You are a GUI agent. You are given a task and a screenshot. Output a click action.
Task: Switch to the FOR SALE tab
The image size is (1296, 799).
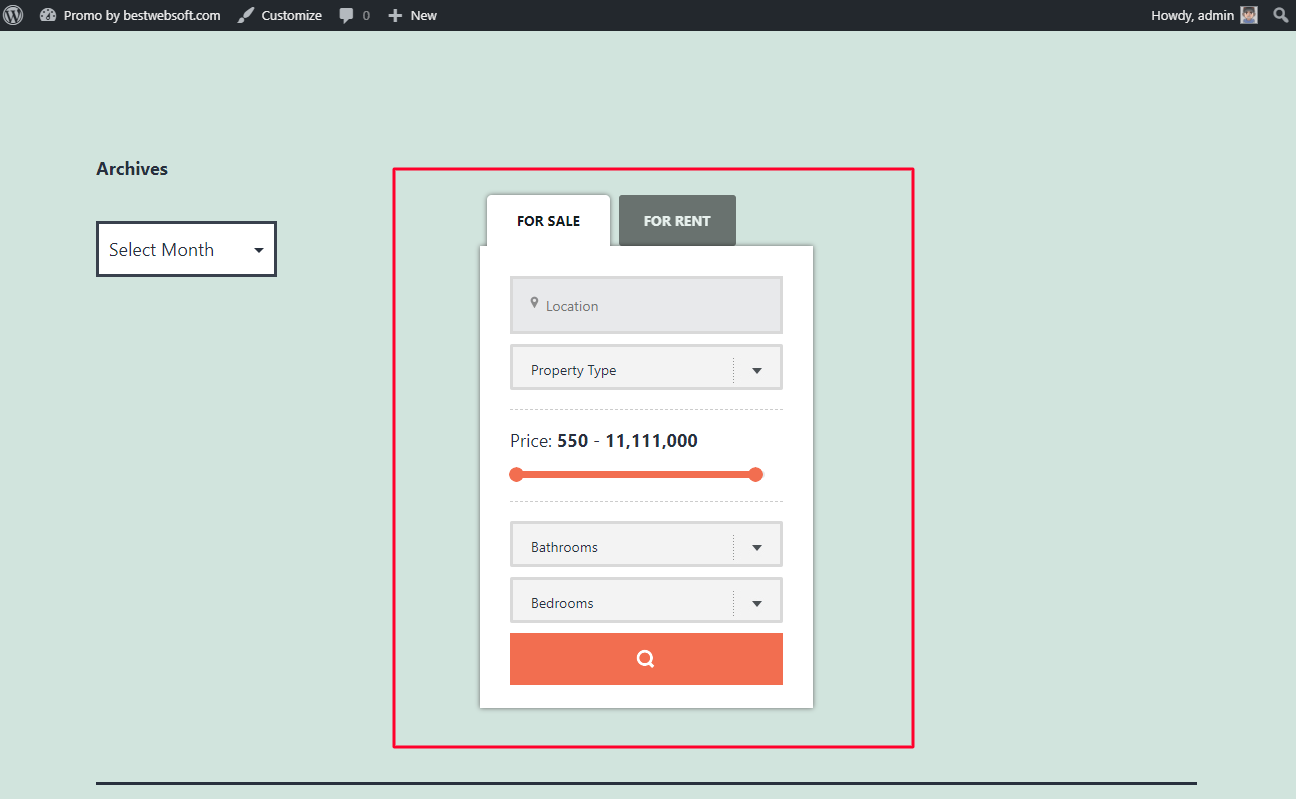pos(548,221)
